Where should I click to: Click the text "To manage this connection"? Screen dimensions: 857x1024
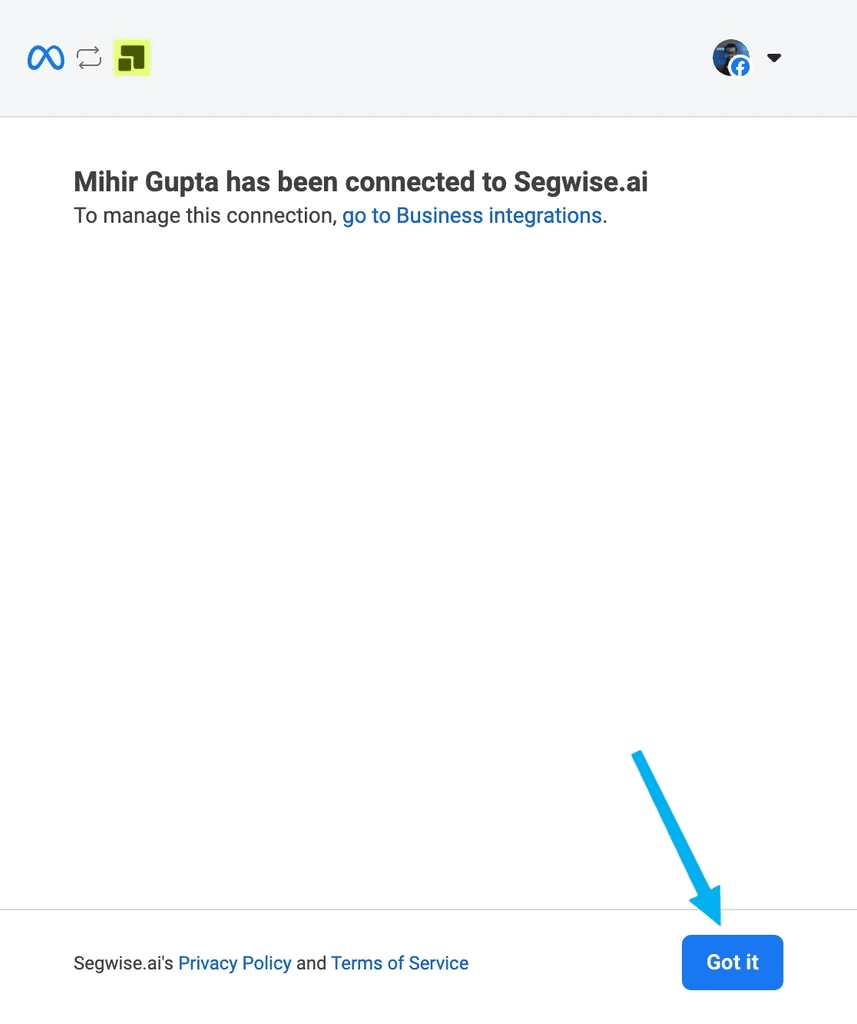(204, 216)
